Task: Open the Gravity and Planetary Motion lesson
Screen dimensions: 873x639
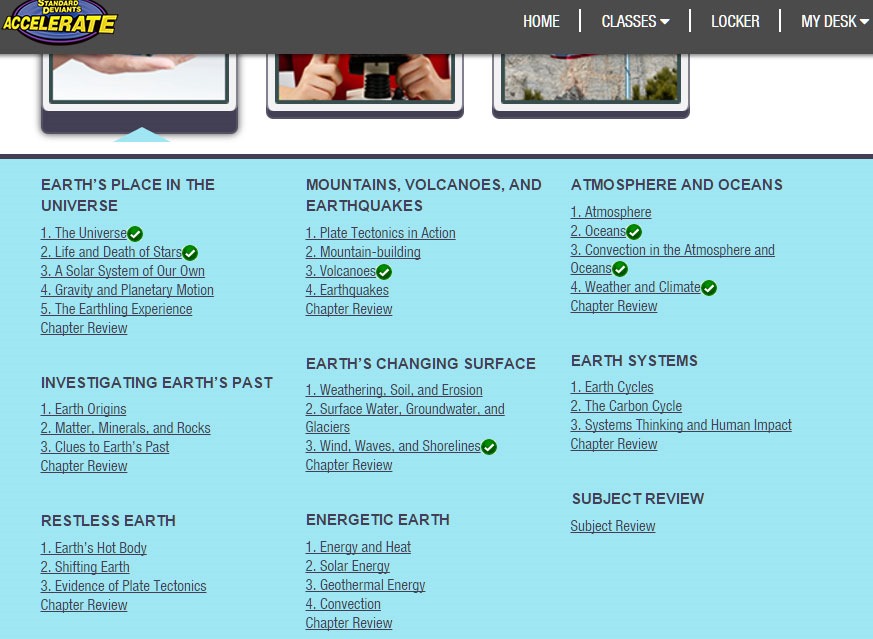Action: (127, 290)
